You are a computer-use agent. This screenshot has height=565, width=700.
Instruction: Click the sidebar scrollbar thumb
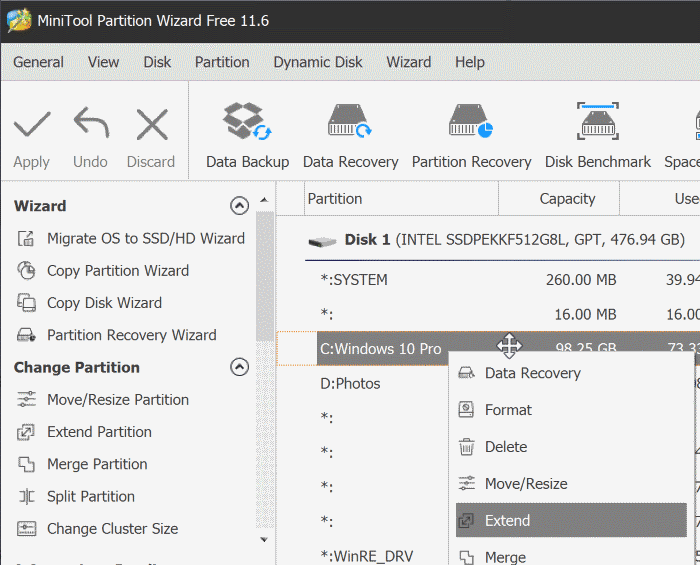(265, 277)
